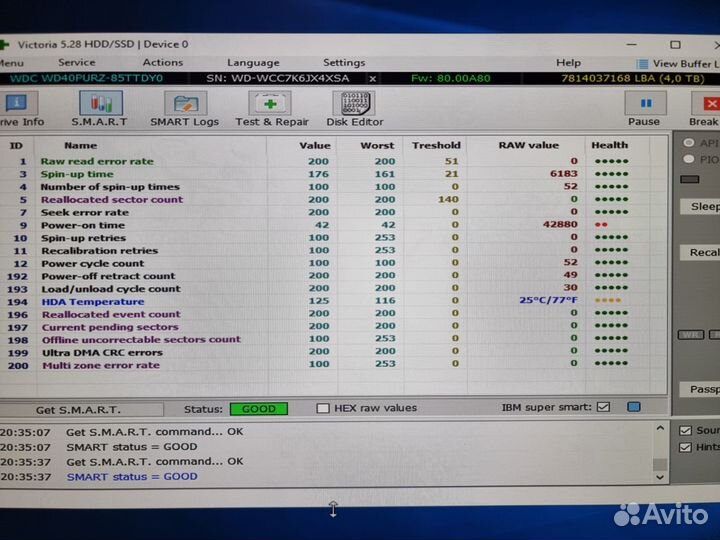Select Reallocated event count row
720x540 pixels.
coord(333,314)
